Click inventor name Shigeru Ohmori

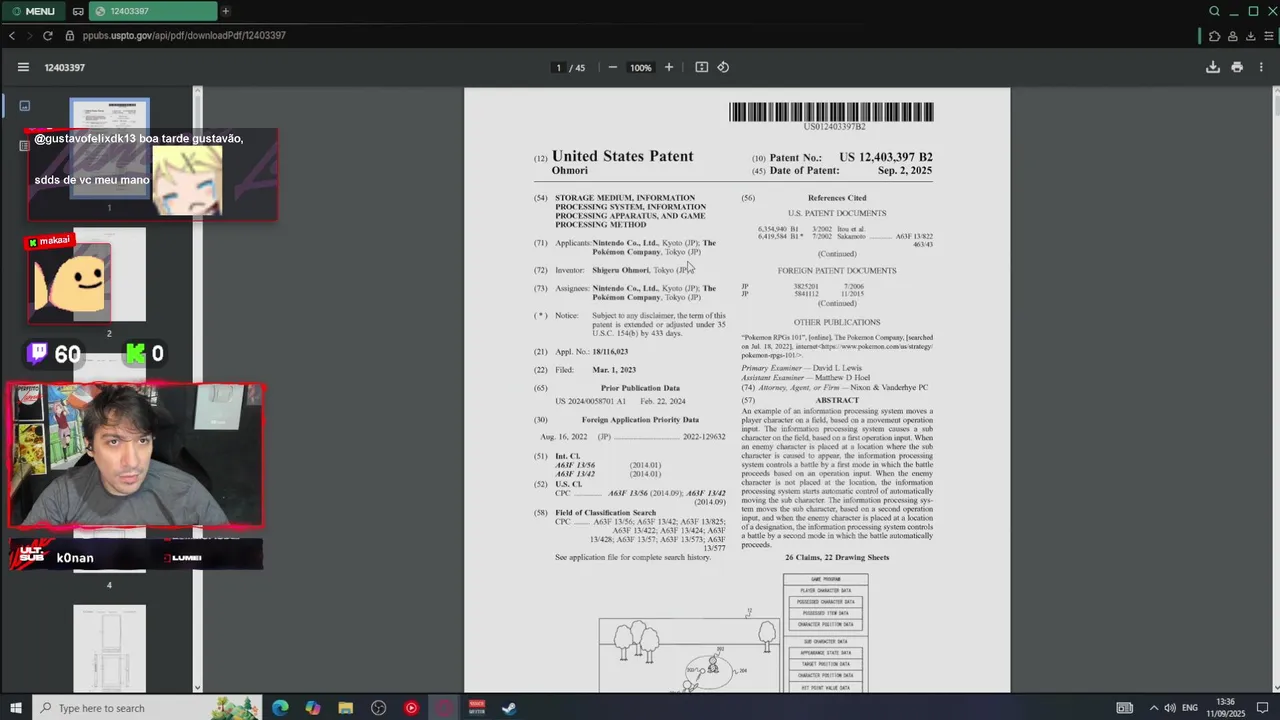tap(620, 270)
